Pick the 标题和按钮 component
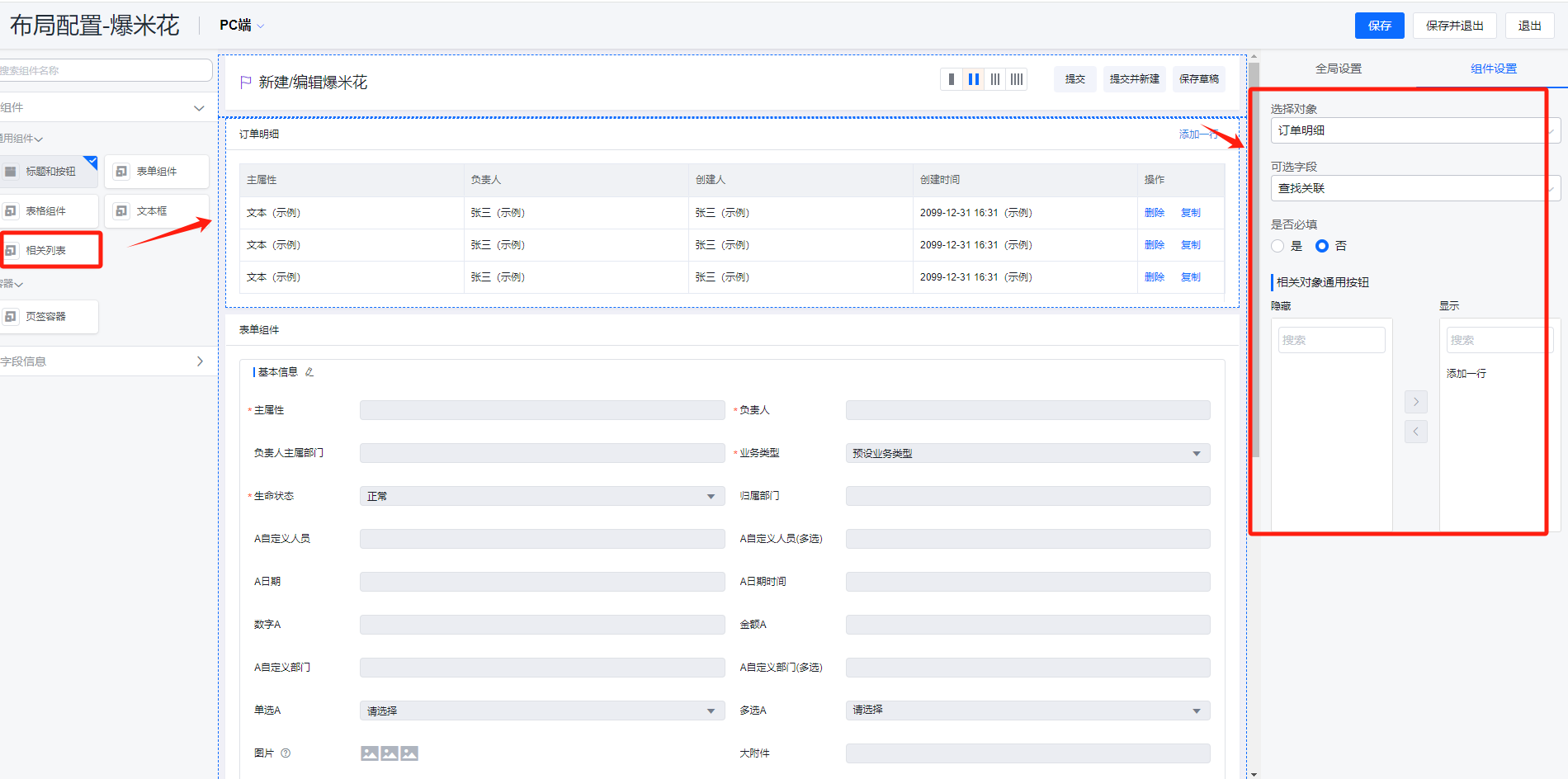The width and height of the screenshot is (1568, 779). [49, 172]
